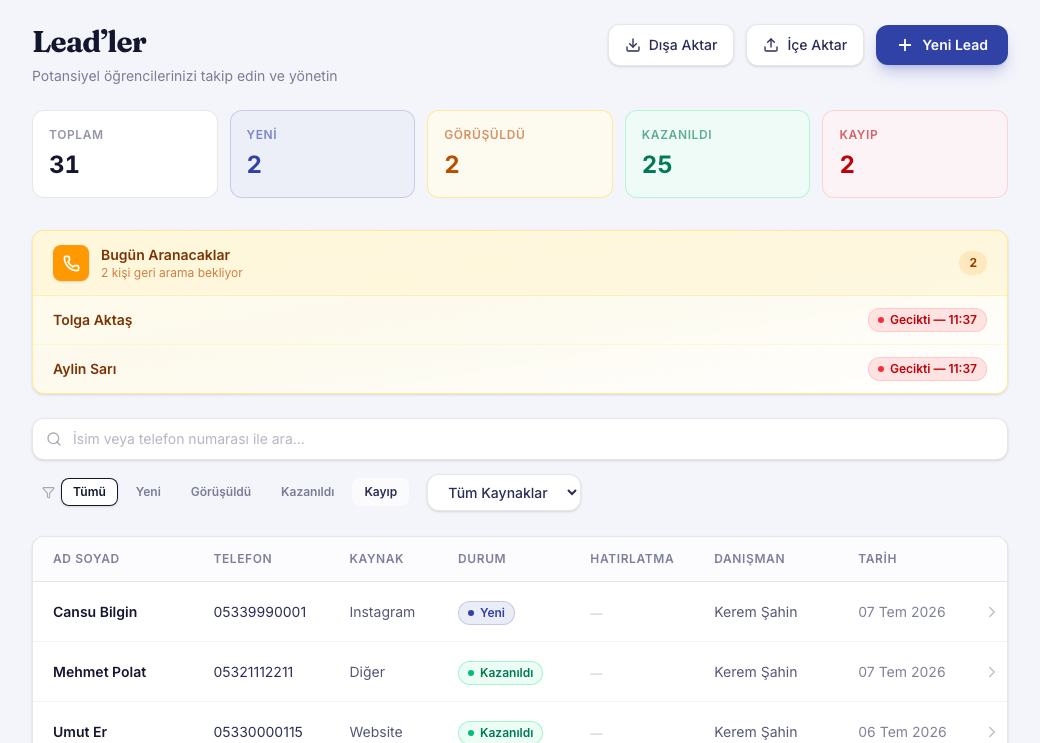Click the Yeni 2 summary card

(x=322, y=154)
